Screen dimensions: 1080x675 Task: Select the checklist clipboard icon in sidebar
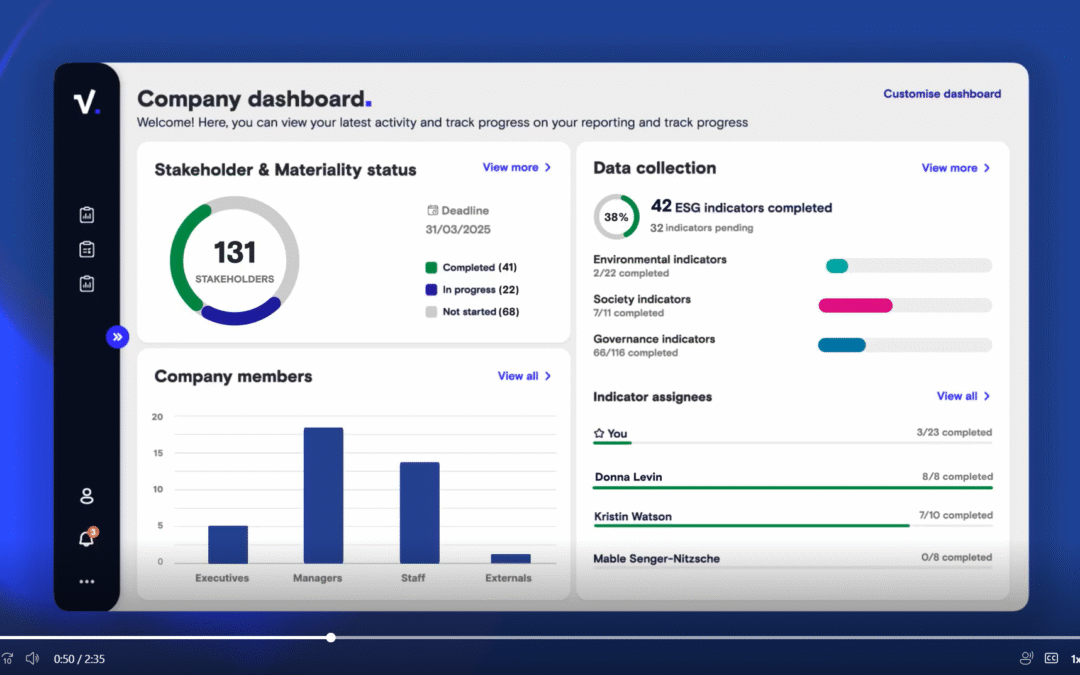coord(87,249)
